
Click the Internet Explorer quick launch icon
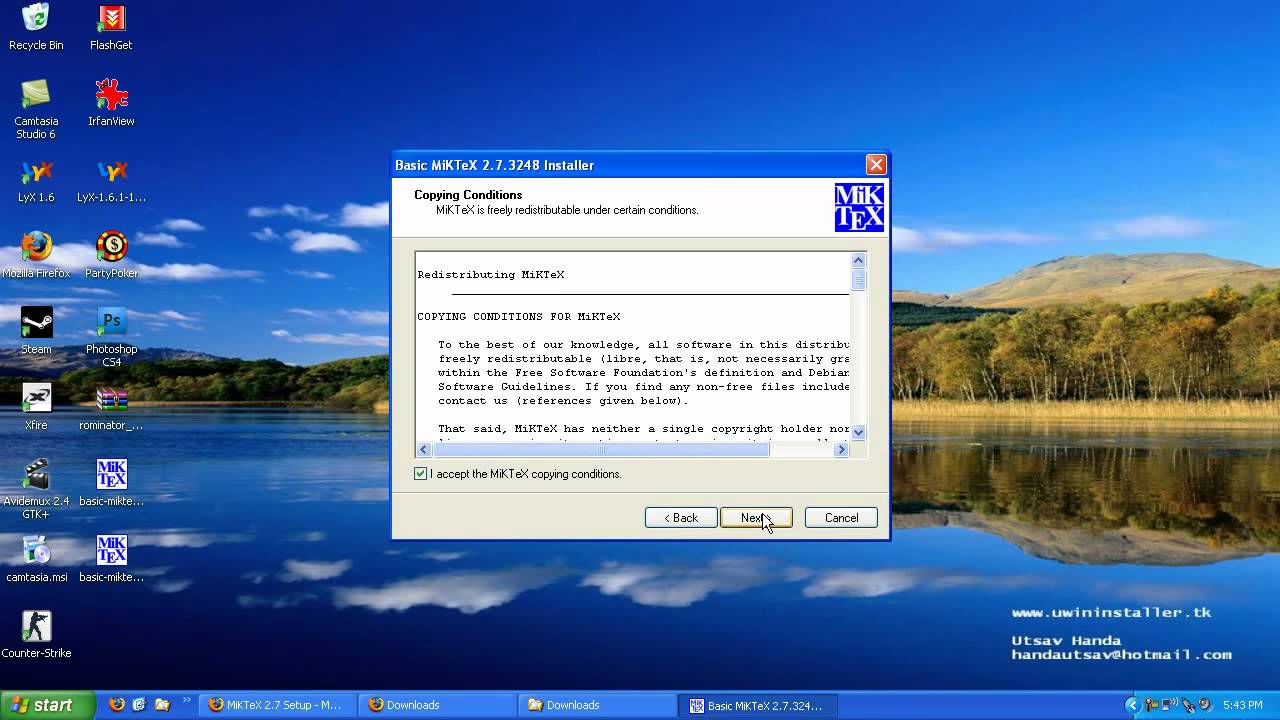(139, 705)
